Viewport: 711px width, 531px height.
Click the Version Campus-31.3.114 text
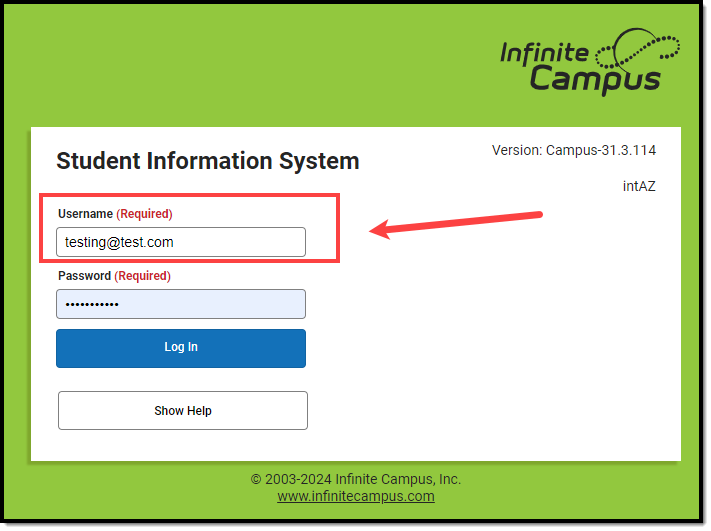point(574,150)
